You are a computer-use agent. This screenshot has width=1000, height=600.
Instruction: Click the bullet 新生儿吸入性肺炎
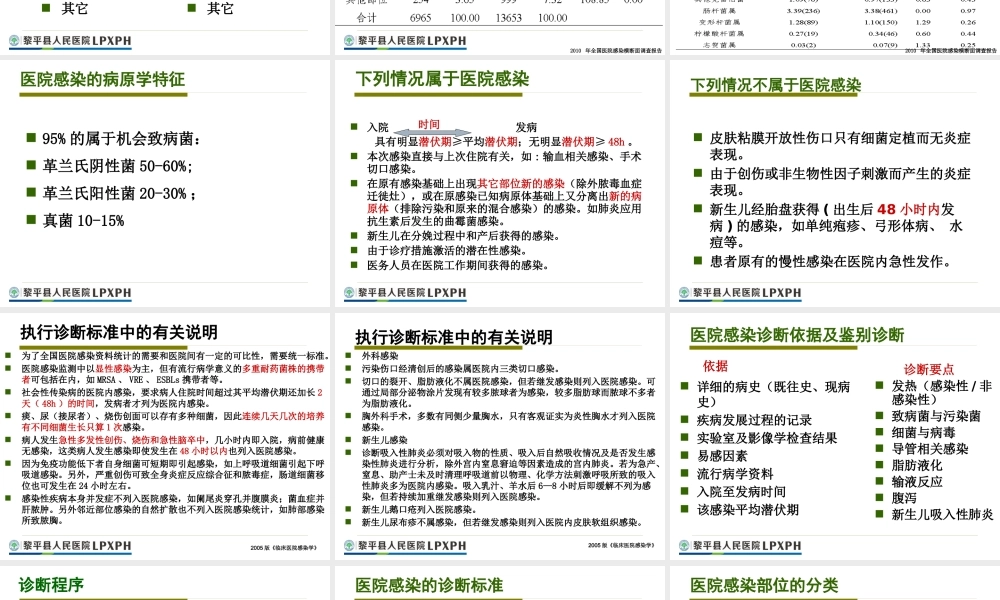click(x=942, y=515)
